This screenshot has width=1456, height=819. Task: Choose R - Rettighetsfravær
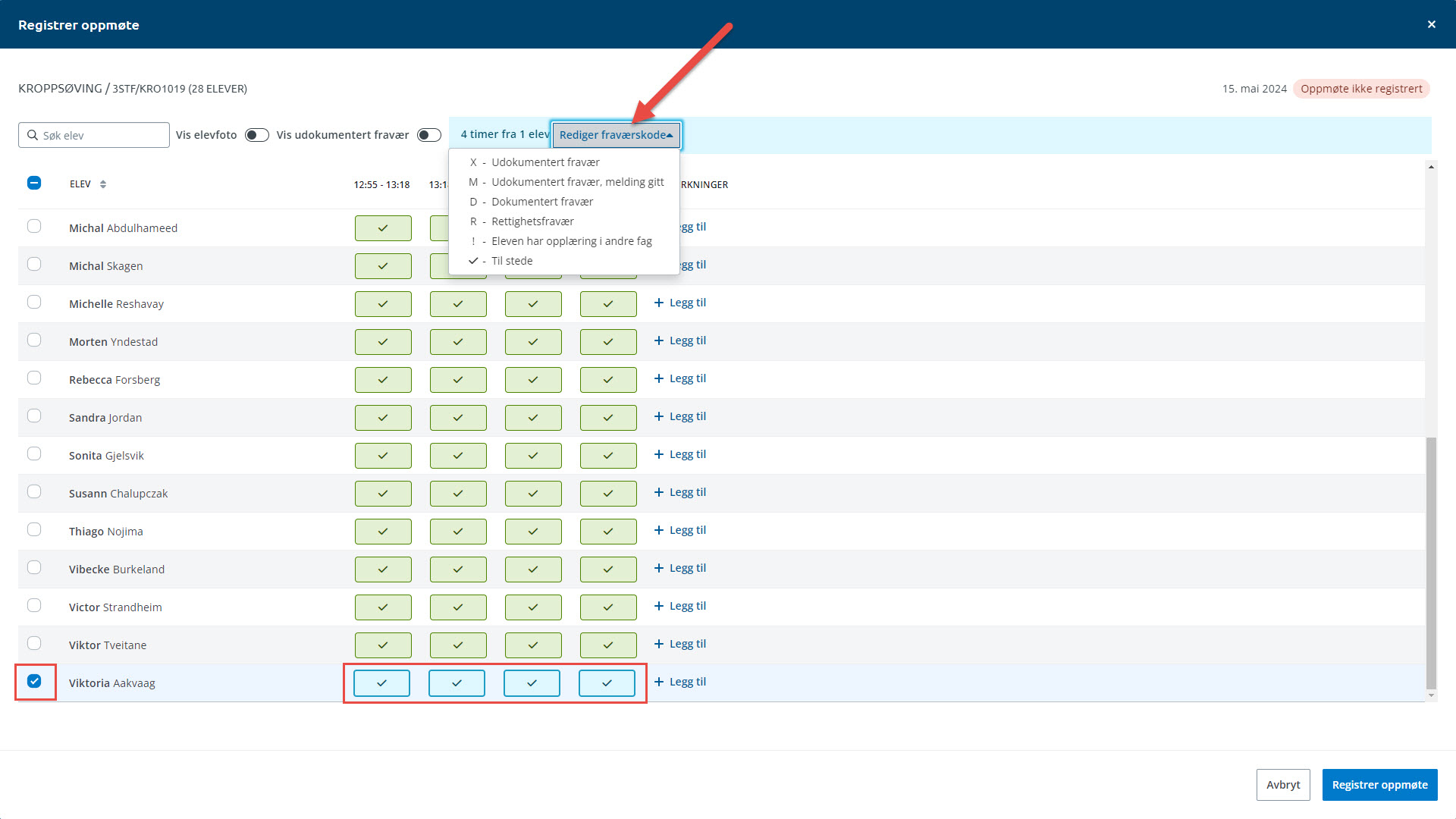coord(564,221)
